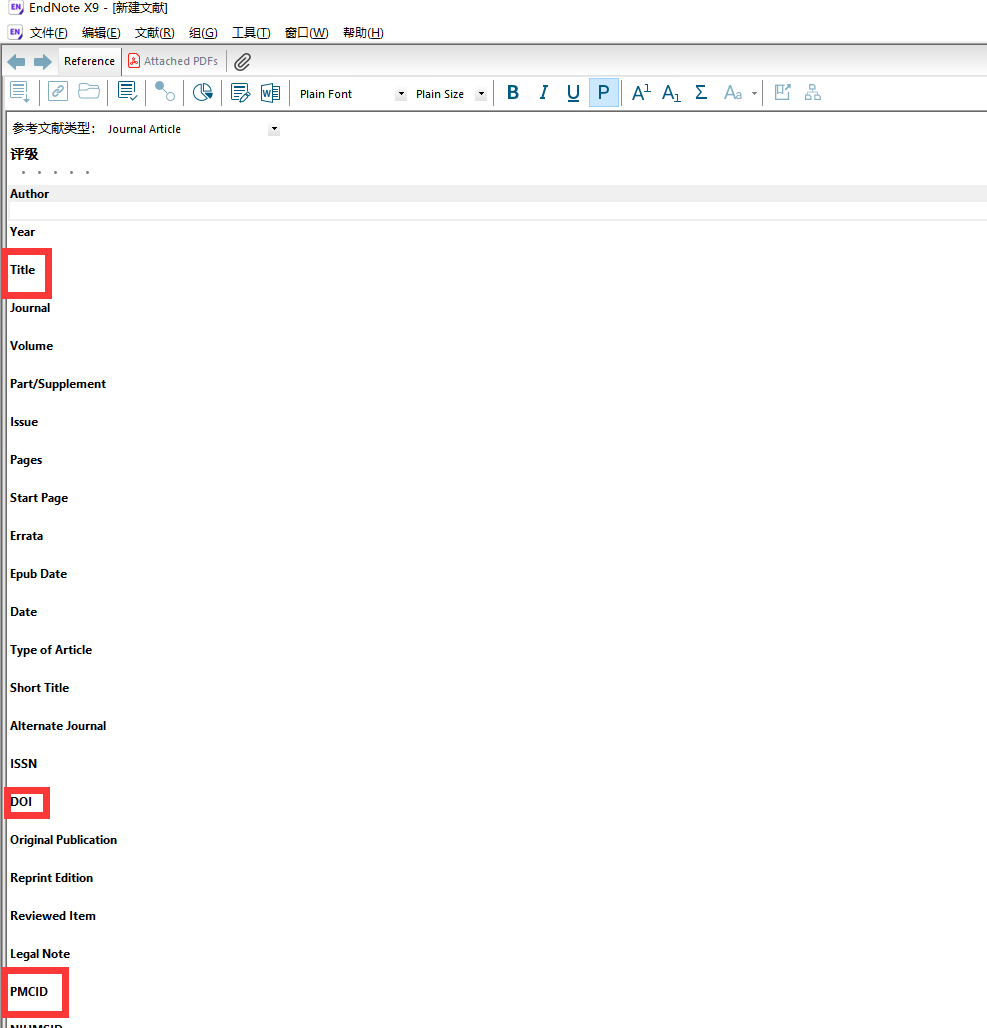Image resolution: width=987 pixels, height=1028 pixels.
Task: Click the document with checkmark icon
Action: click(127, 92)
